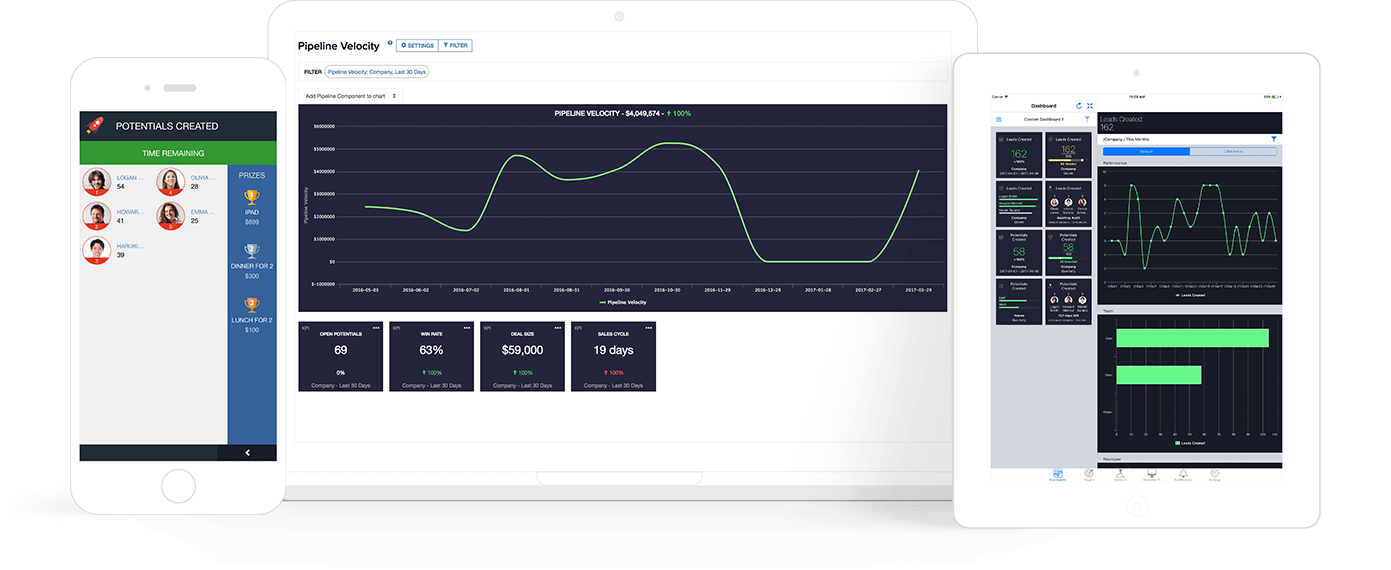1391x570 pixels.
Task: Open the Notifications bell tab on the tablet
Action: coord(1183,475)
